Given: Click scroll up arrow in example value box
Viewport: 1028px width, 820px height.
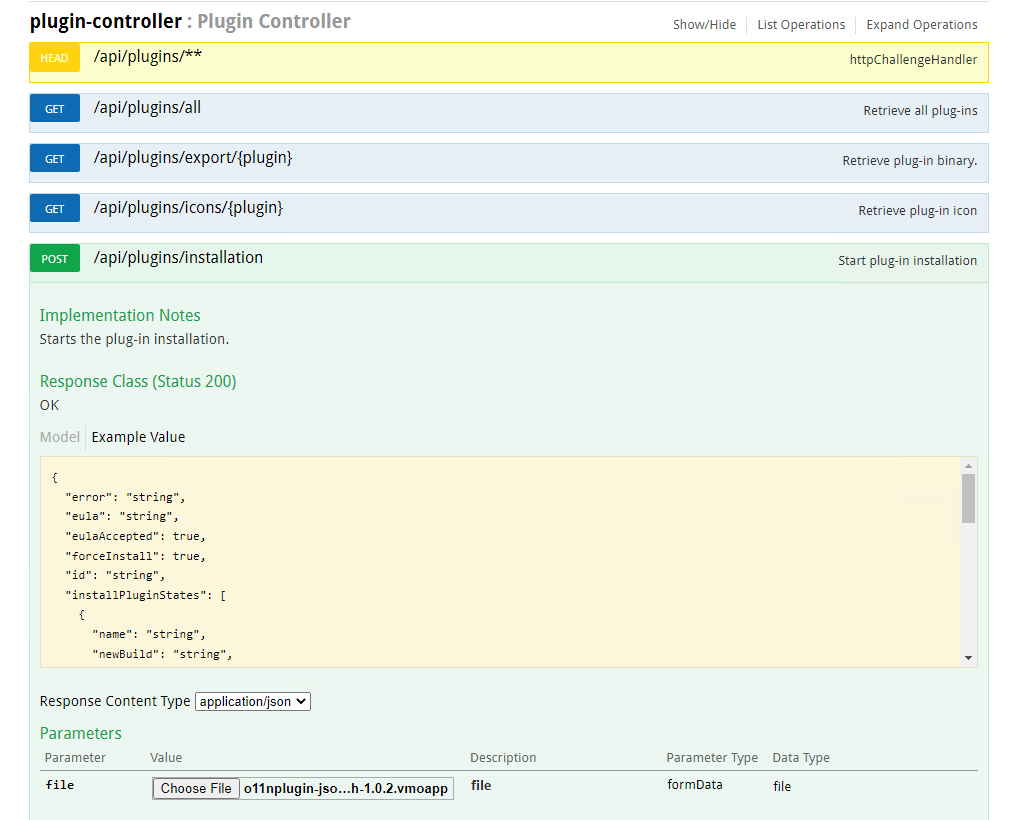Looking at the screenshot, I should pos(967,466).
